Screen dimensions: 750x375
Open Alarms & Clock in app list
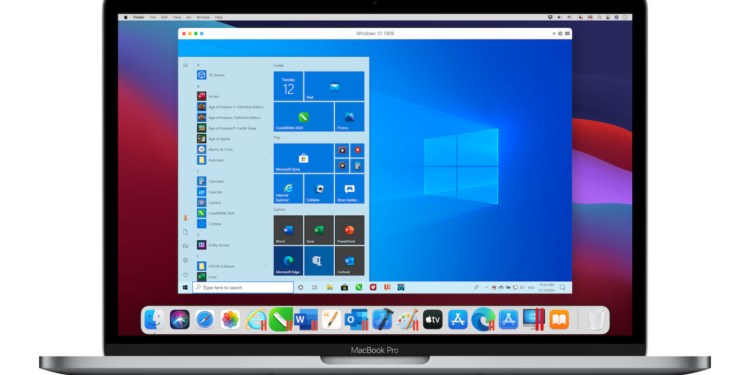(215, 149)
